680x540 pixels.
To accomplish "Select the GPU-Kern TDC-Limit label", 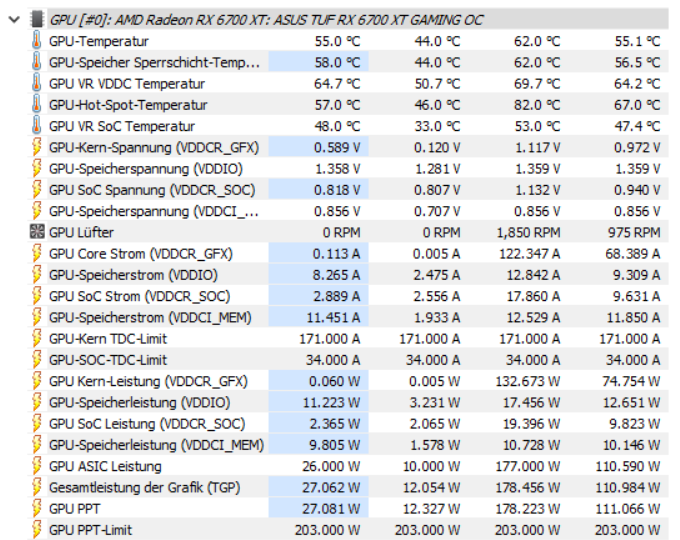I will (x=108, y=339).
